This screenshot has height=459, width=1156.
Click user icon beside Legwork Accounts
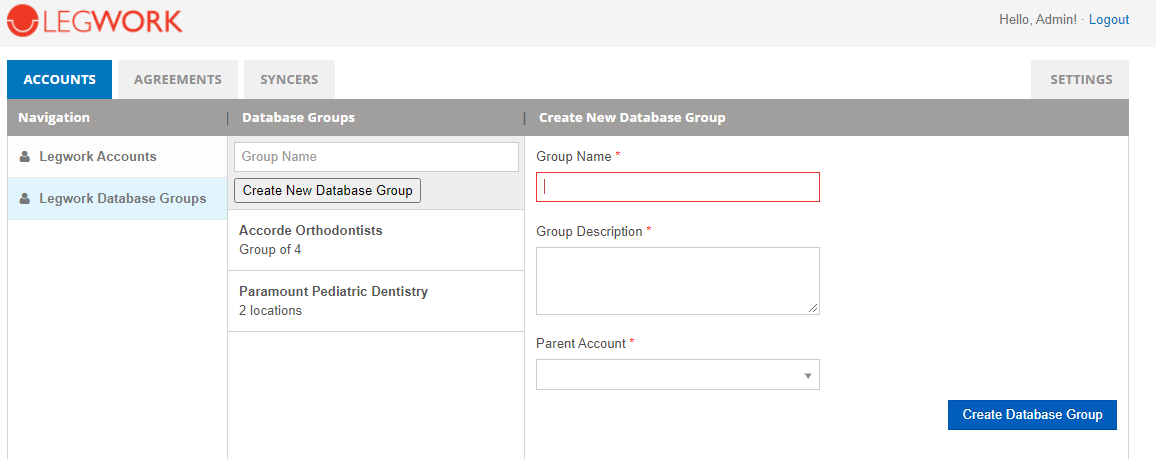click(x=24, y=157)
